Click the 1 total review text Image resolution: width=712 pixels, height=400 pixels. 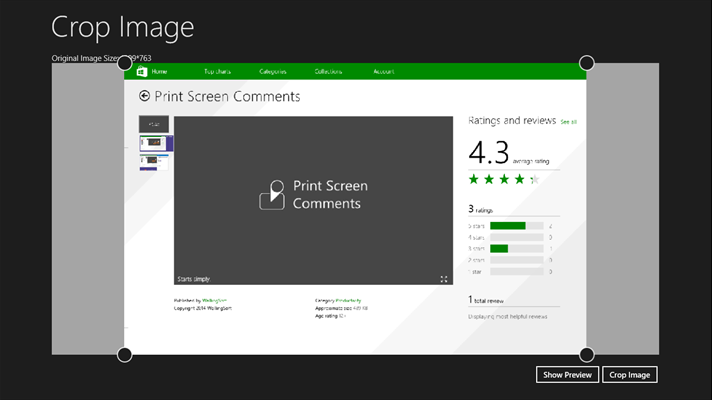[x=486, y=300]
